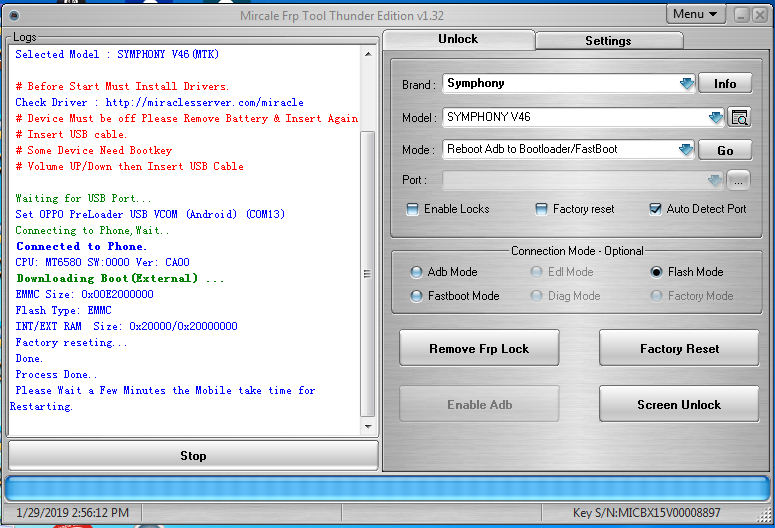The image size is (775, 528).
Task: Uncheck the Auto Detect Port checkbox
Action: pyautogui.click(x=655, y=209)
